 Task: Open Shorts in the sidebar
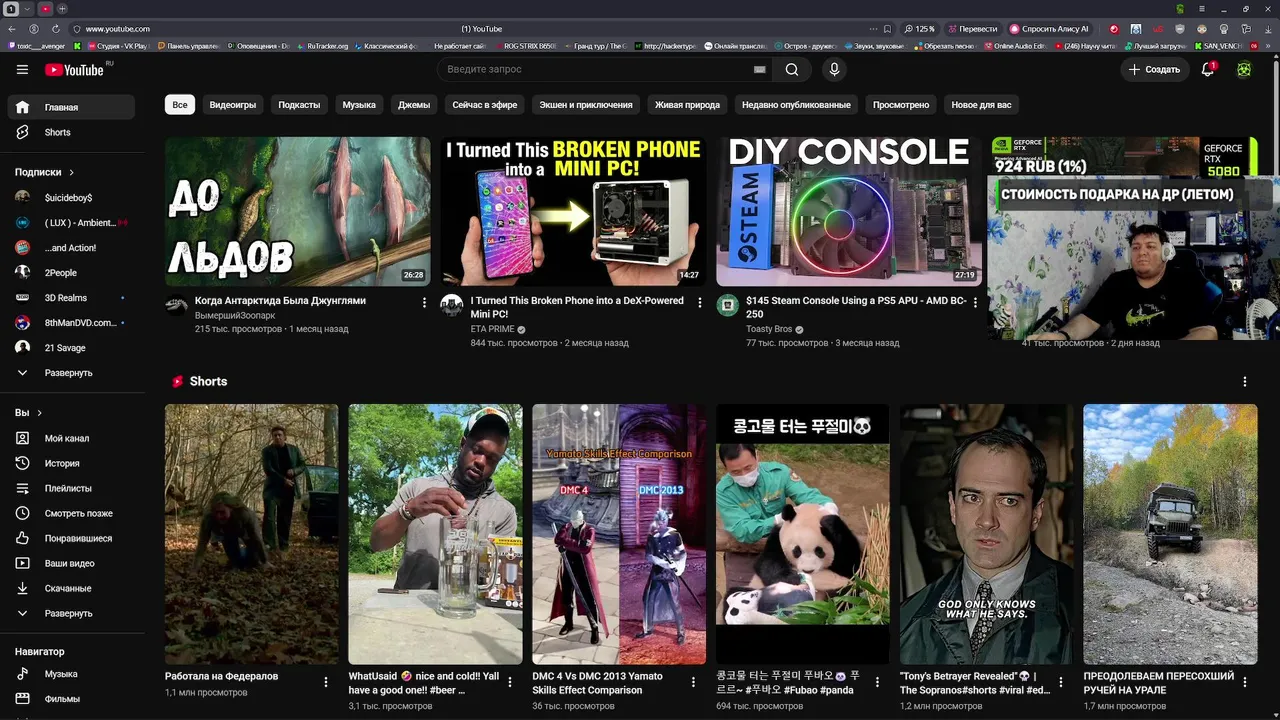pos(72,132)
